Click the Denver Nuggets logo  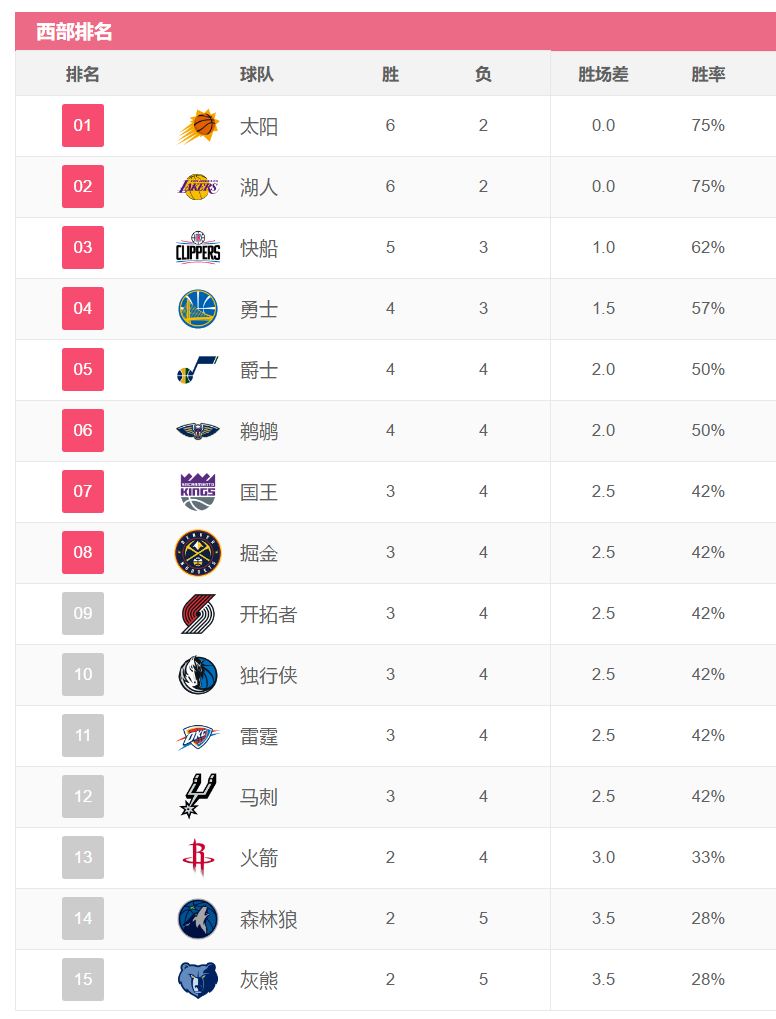(x=198, y=553)
